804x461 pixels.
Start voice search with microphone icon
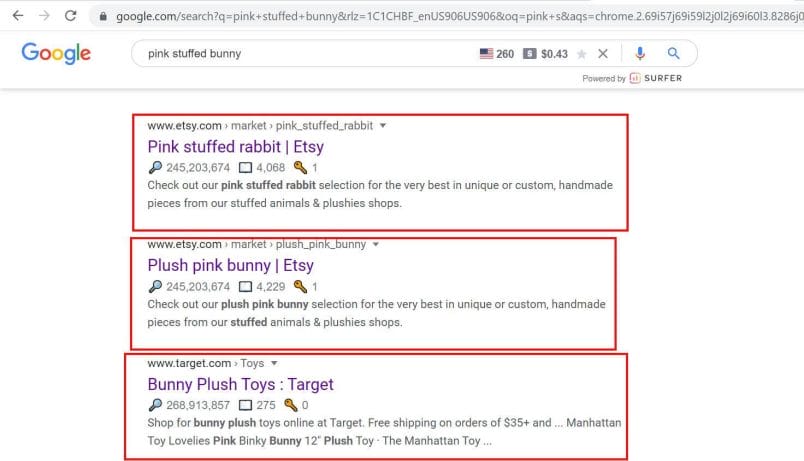(640, 53)
